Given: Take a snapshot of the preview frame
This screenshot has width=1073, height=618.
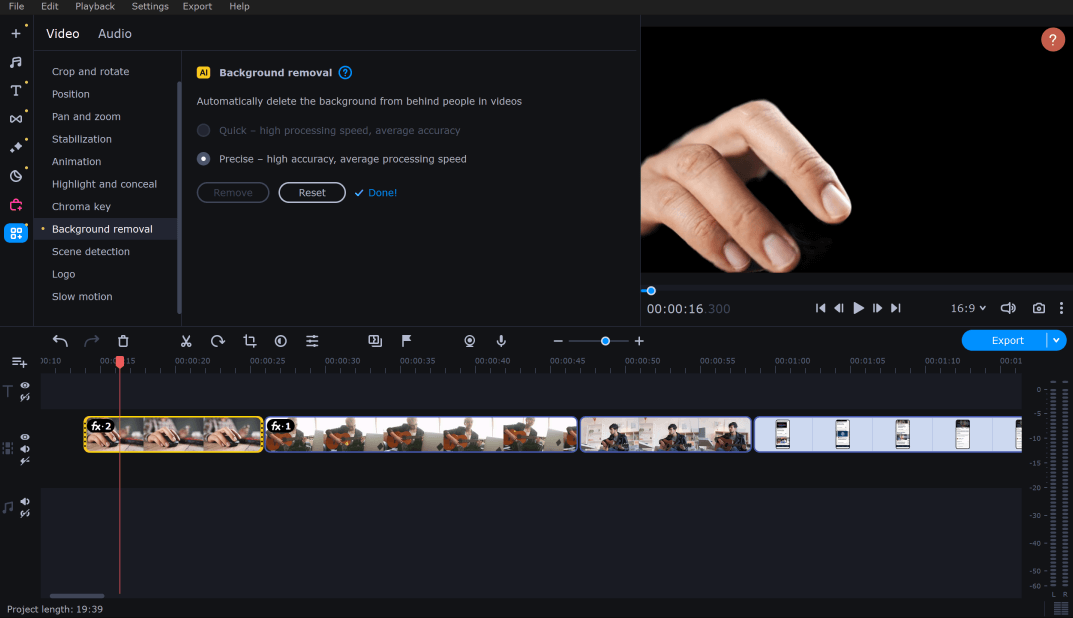Looking at the screenshot, I should pyautogui.click(x=1038, y=308).
